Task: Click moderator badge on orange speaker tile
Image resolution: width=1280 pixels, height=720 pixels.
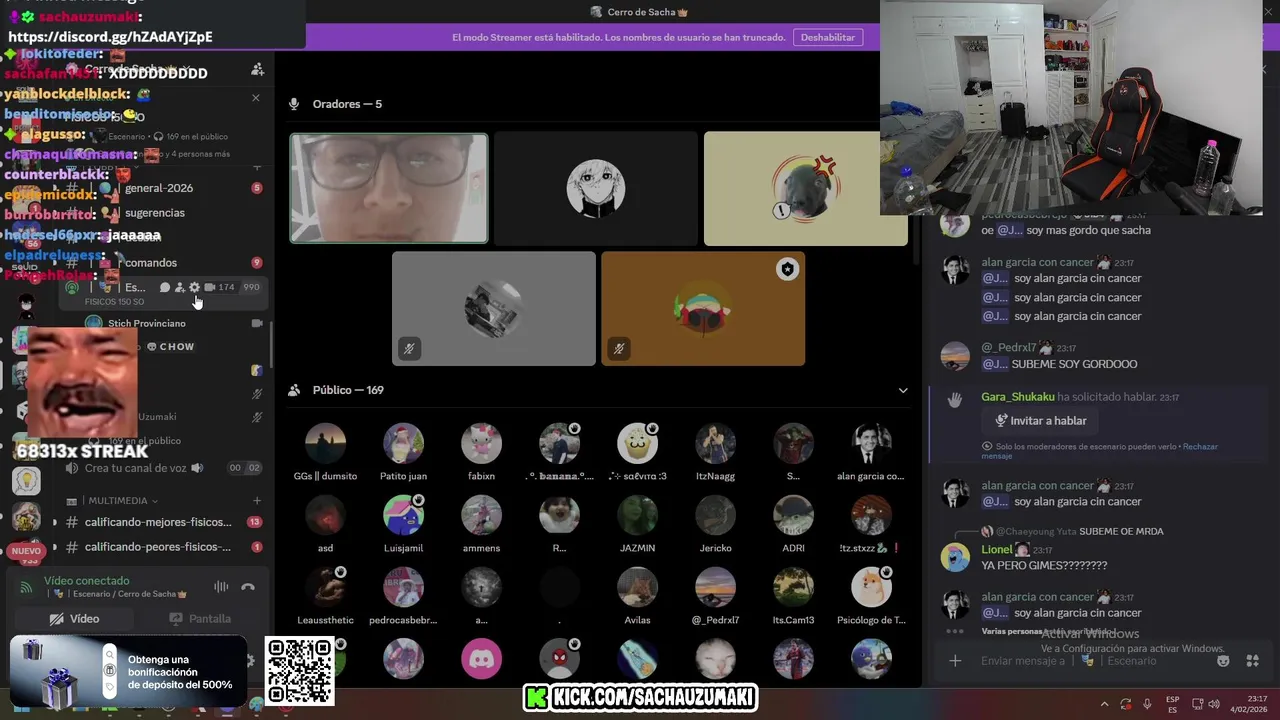Action: click(788, 269)
